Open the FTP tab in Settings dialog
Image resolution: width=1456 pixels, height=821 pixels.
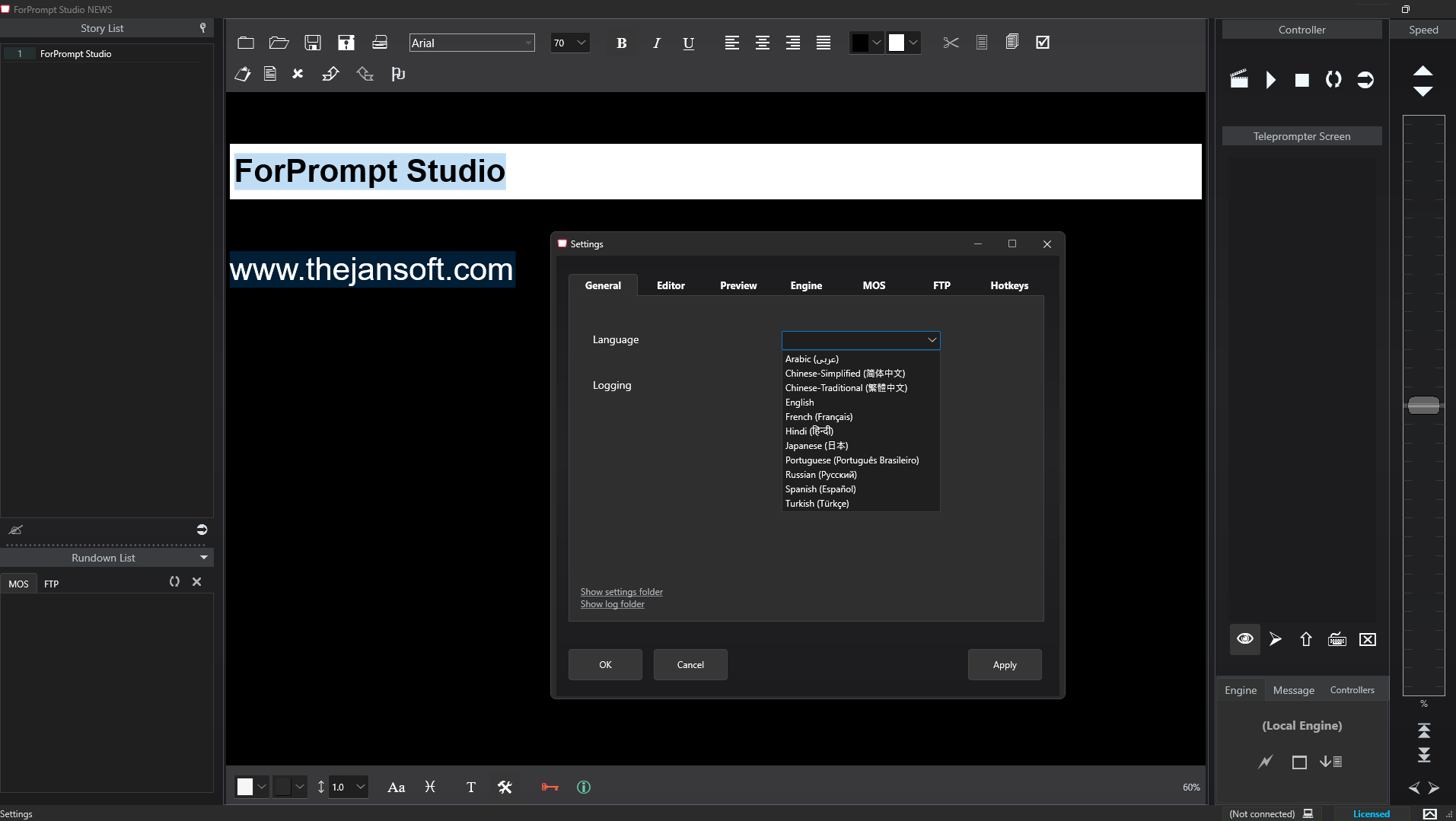pos(941,286)
